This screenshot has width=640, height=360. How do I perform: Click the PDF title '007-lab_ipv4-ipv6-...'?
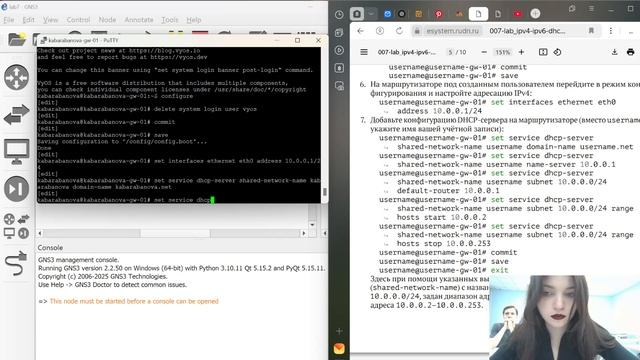click(x=407, y=52)
